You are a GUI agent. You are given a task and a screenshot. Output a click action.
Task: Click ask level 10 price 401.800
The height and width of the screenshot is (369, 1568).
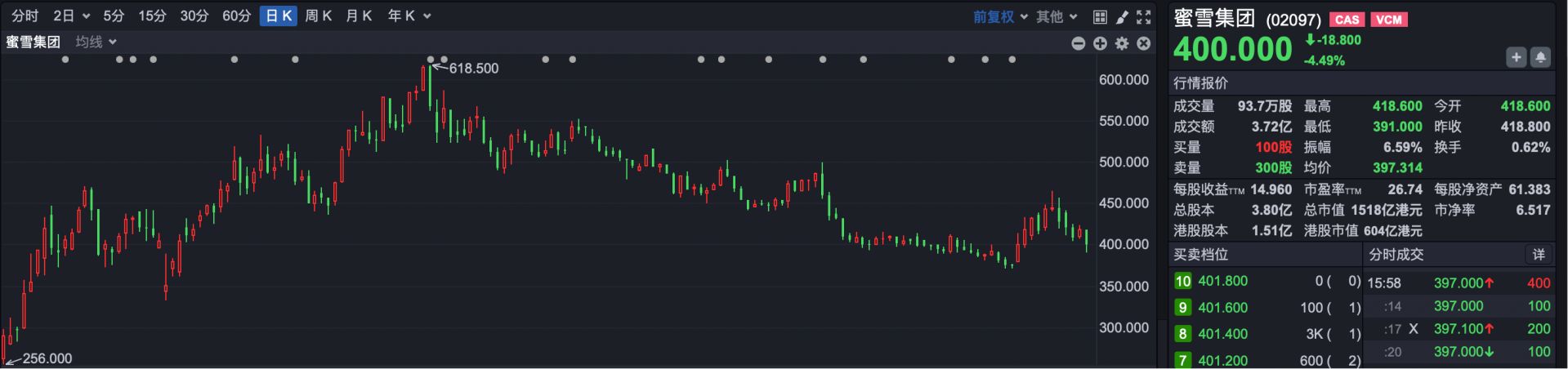(1222, 281)
